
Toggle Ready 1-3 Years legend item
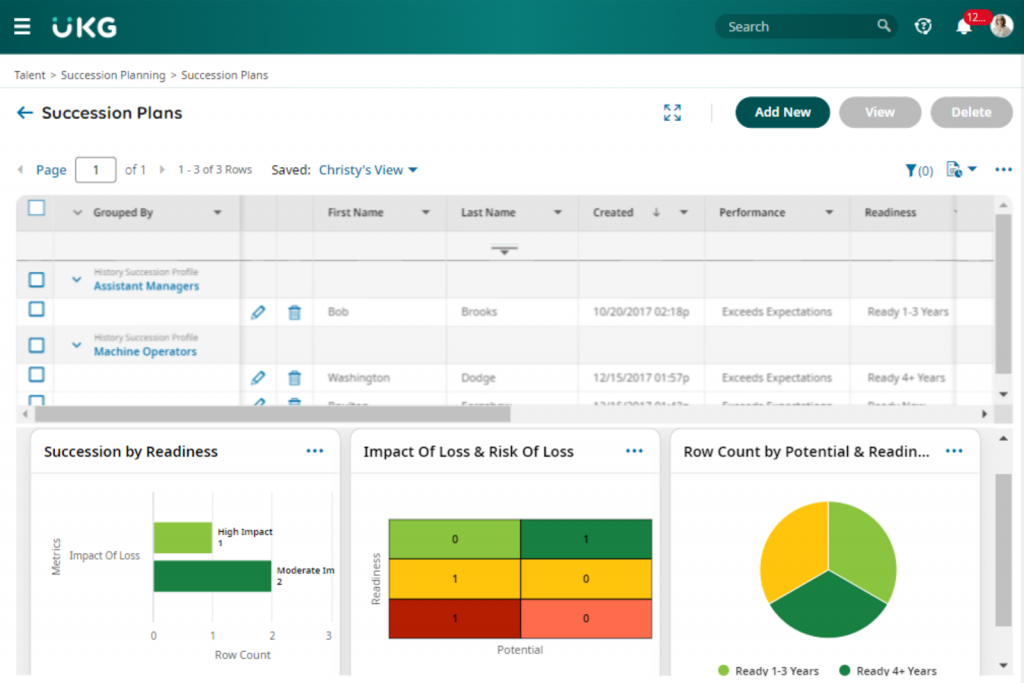tap(768, 671)
